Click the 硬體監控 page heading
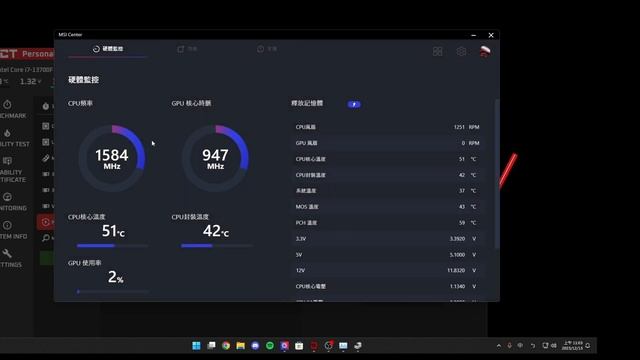640x360 pixels. click(83, 80)
